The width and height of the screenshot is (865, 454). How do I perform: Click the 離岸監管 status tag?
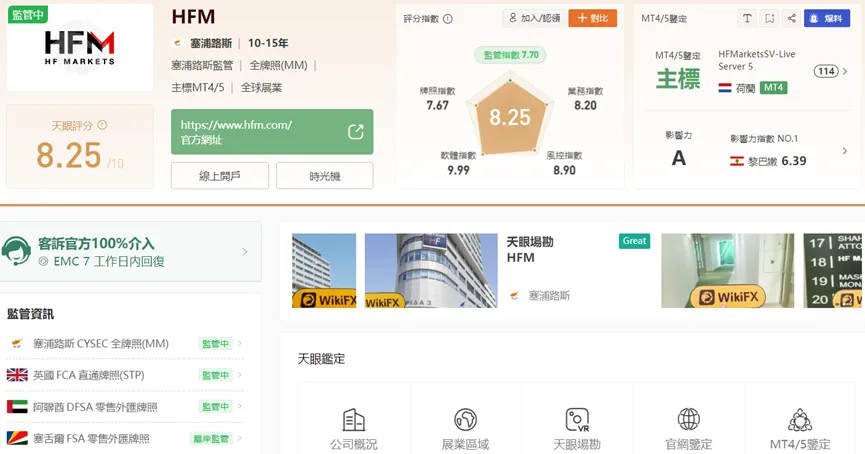pyautogui.click(x=211, y=439)
